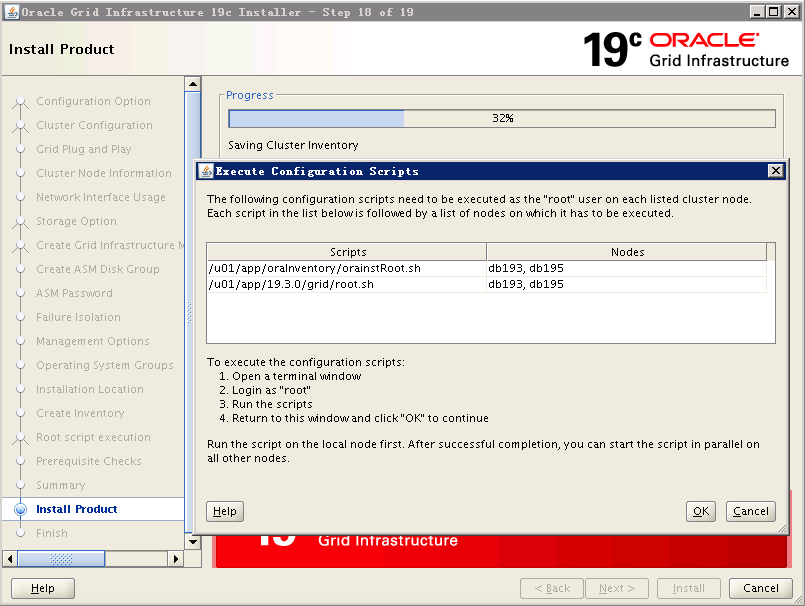Select Installation Location step
The image size is (805, 606).
[x=90, y=389]
